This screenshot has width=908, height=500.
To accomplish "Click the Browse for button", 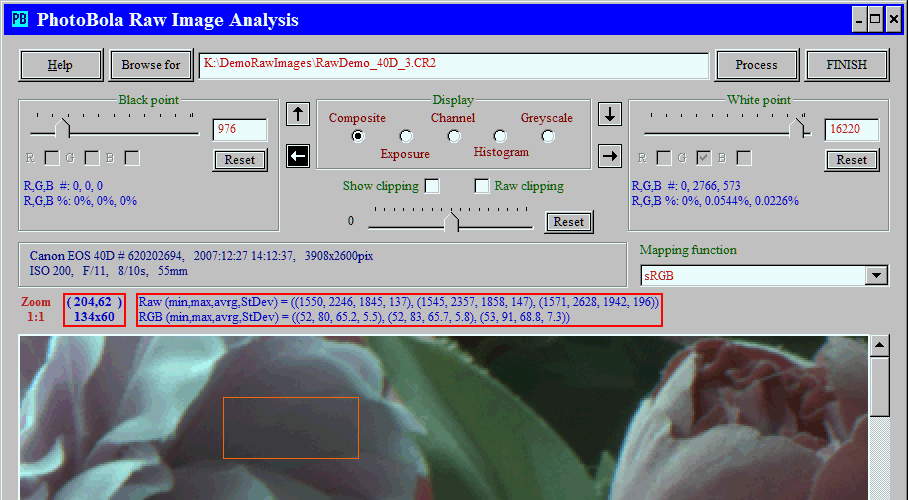I will pyautogui.click(x=151, y=65).
